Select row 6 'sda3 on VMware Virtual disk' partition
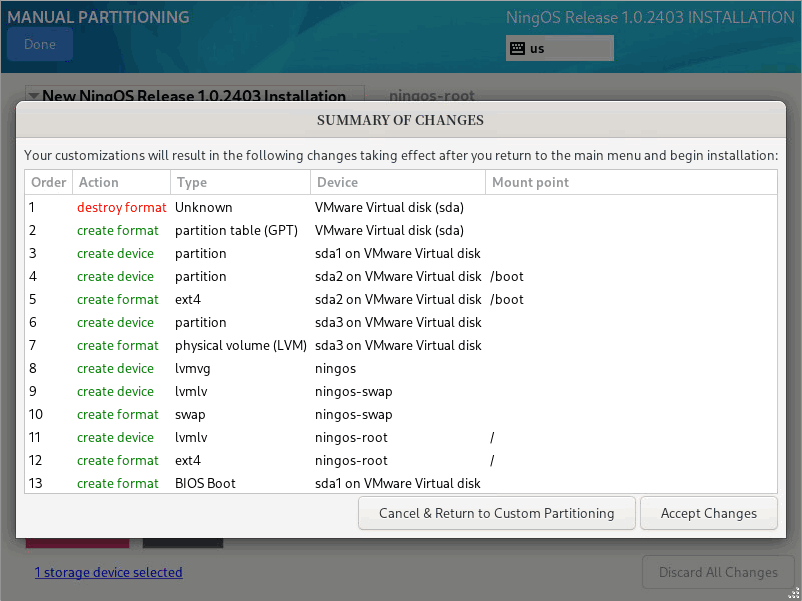The height and width of the screenshot is (601, 802). tap(398, 322)
